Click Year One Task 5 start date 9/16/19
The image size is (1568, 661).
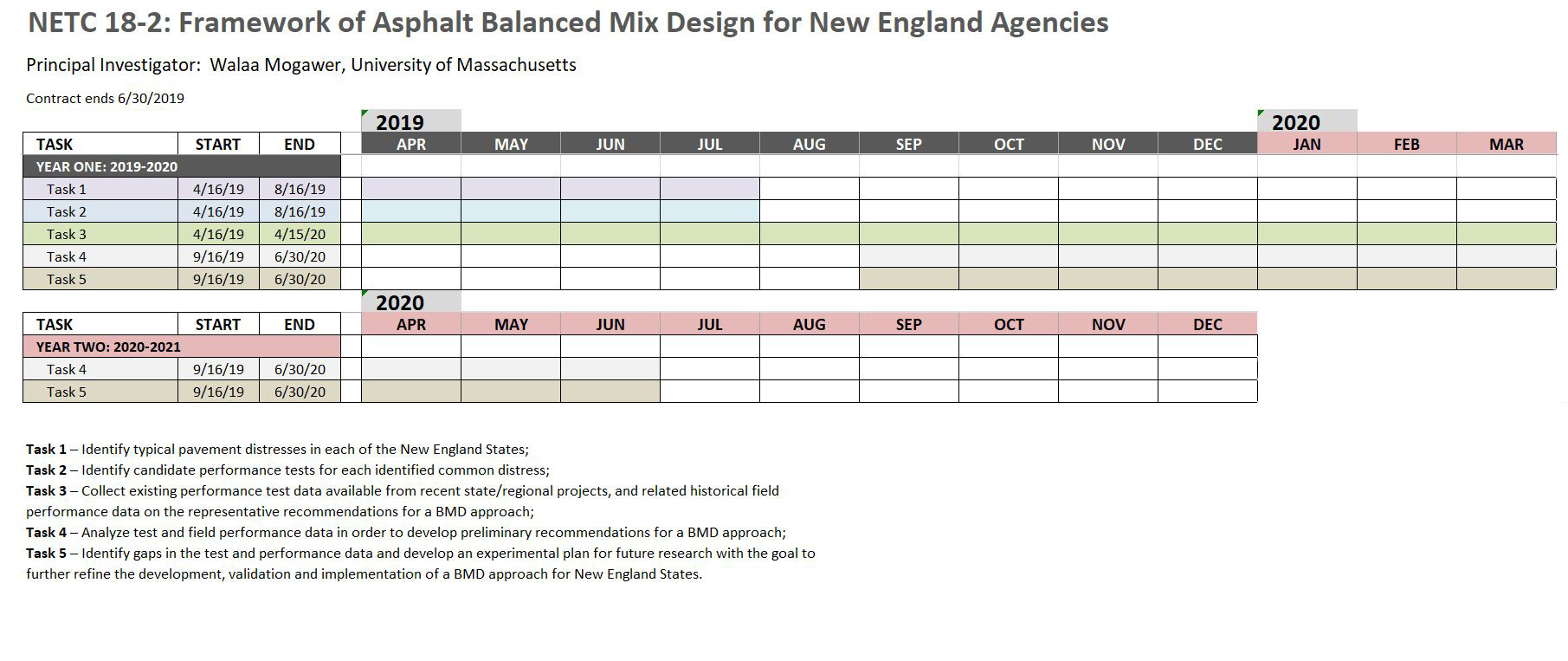218,279
